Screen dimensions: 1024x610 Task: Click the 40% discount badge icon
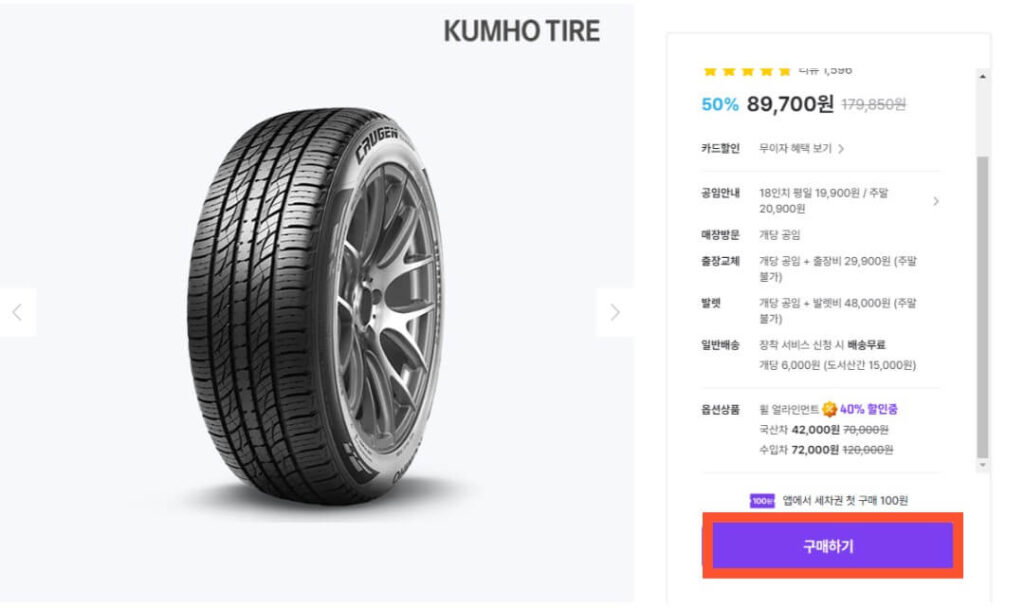[829, 409]
